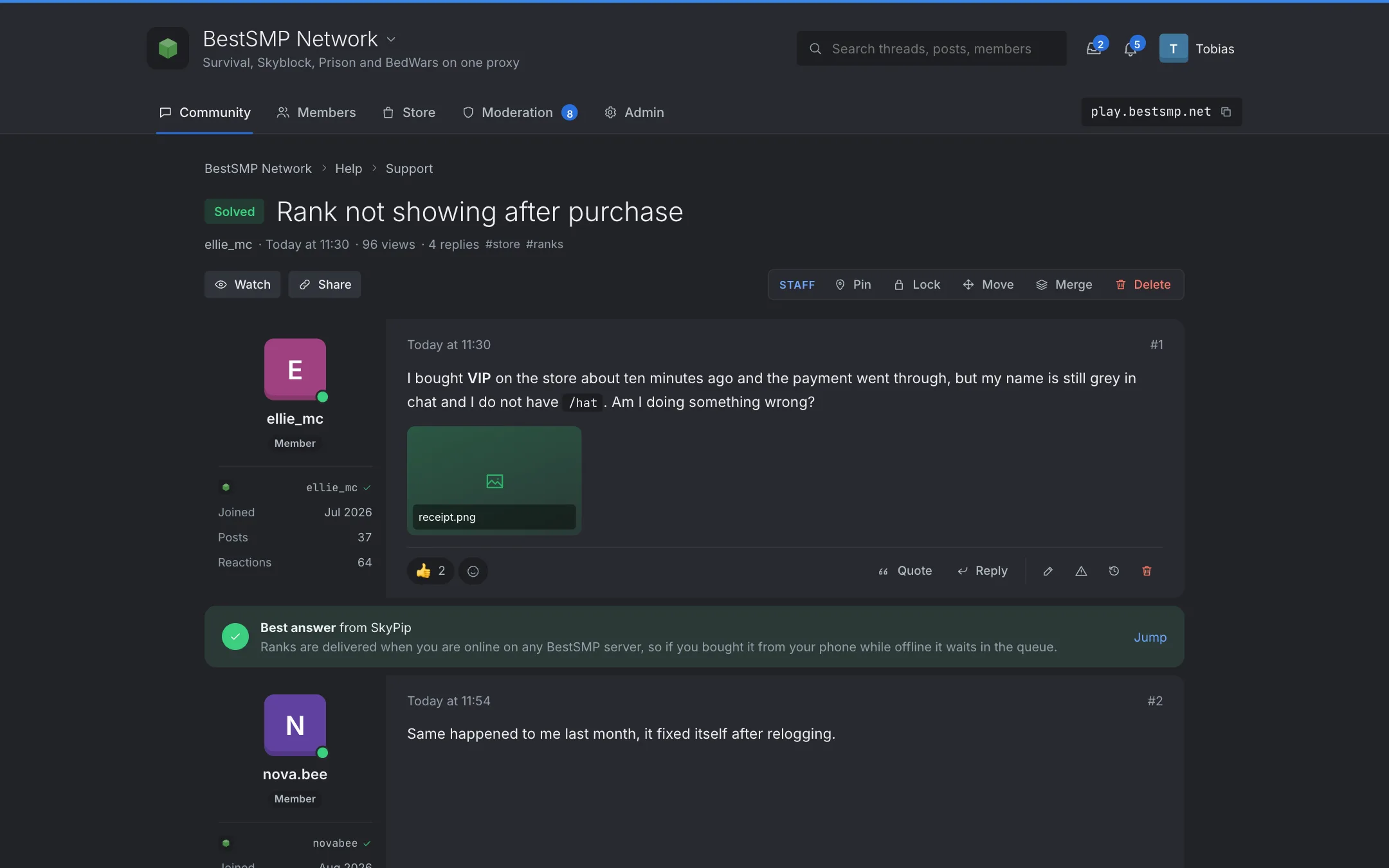Jump to the best answer
The image size is (1389, 868).
coord(1150,637)
